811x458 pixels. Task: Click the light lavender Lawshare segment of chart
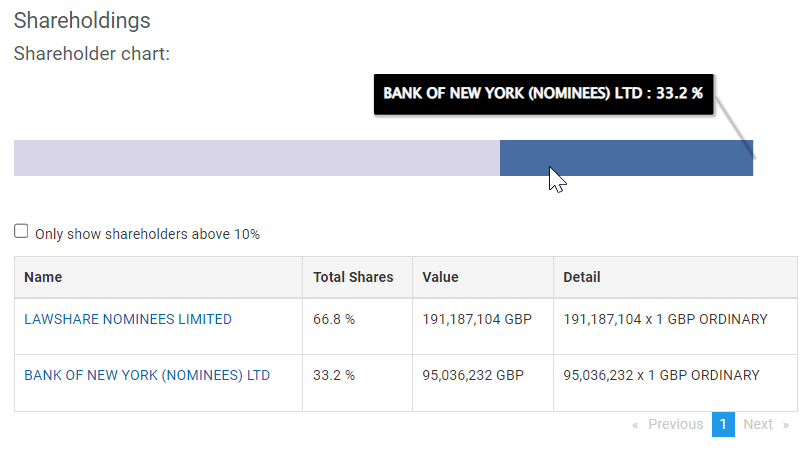(257, 158)
